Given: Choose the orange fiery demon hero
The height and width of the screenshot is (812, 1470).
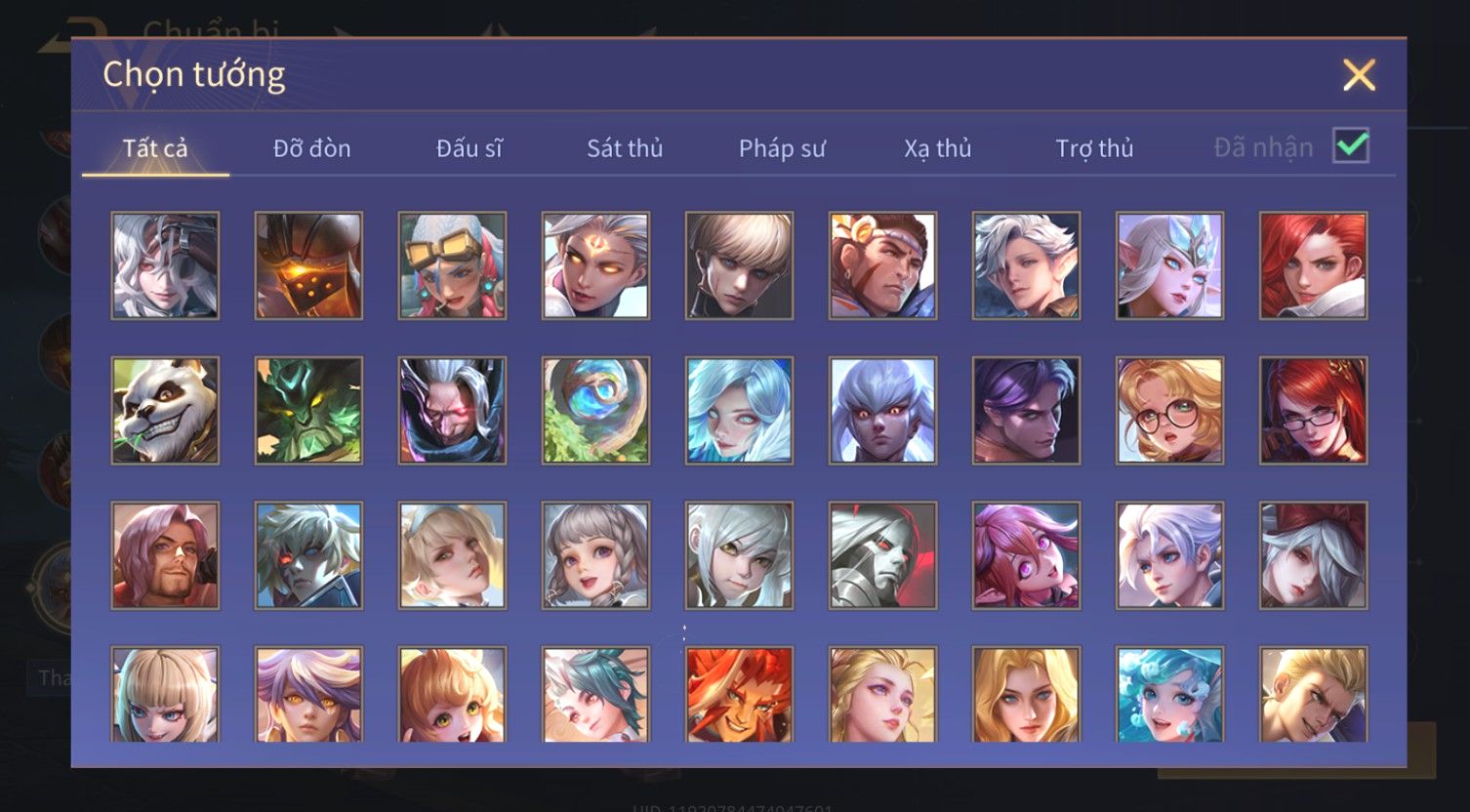Looking at the screenshot, I should 739,695.
